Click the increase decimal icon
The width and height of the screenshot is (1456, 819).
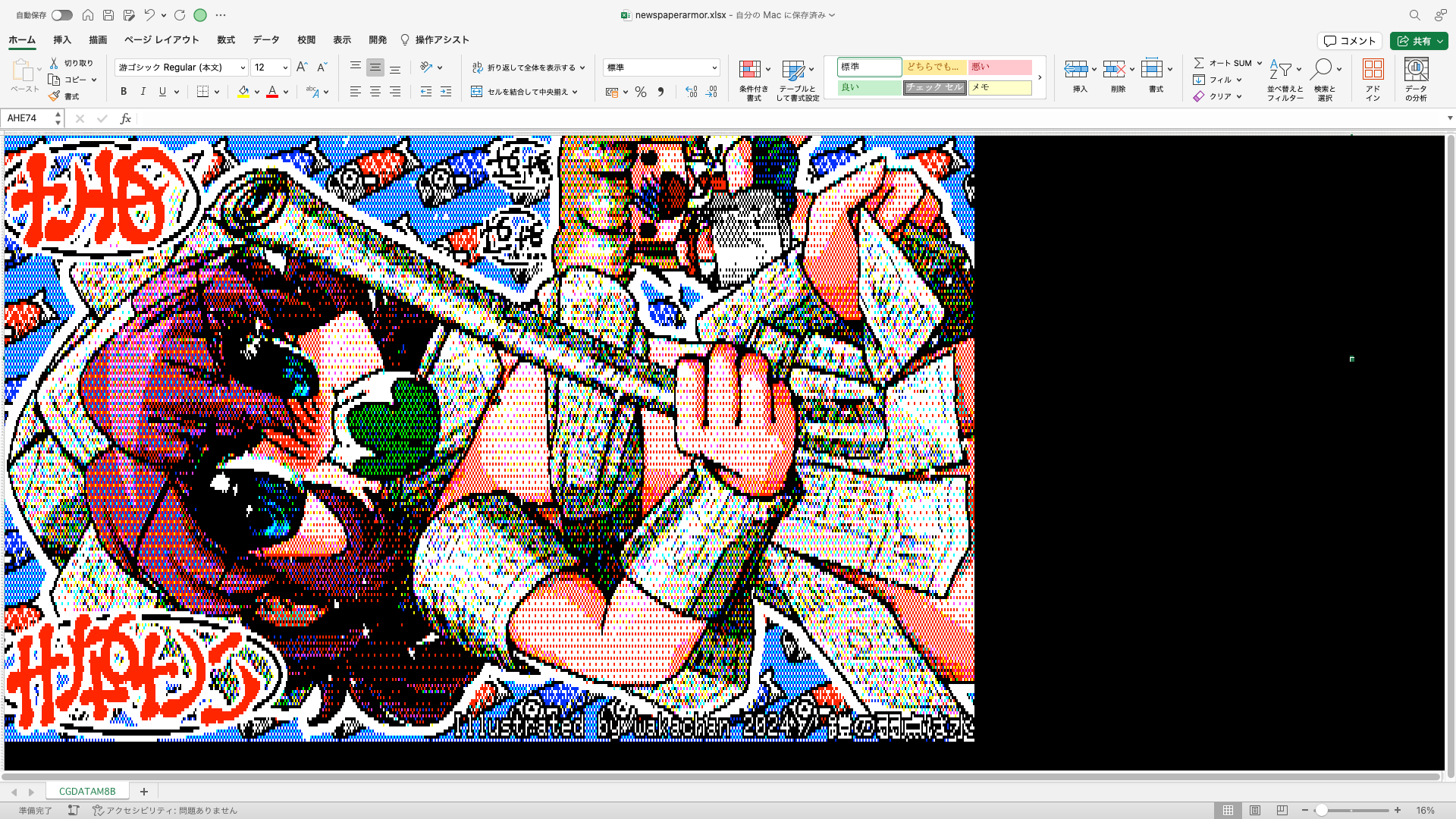pos(691,92)
